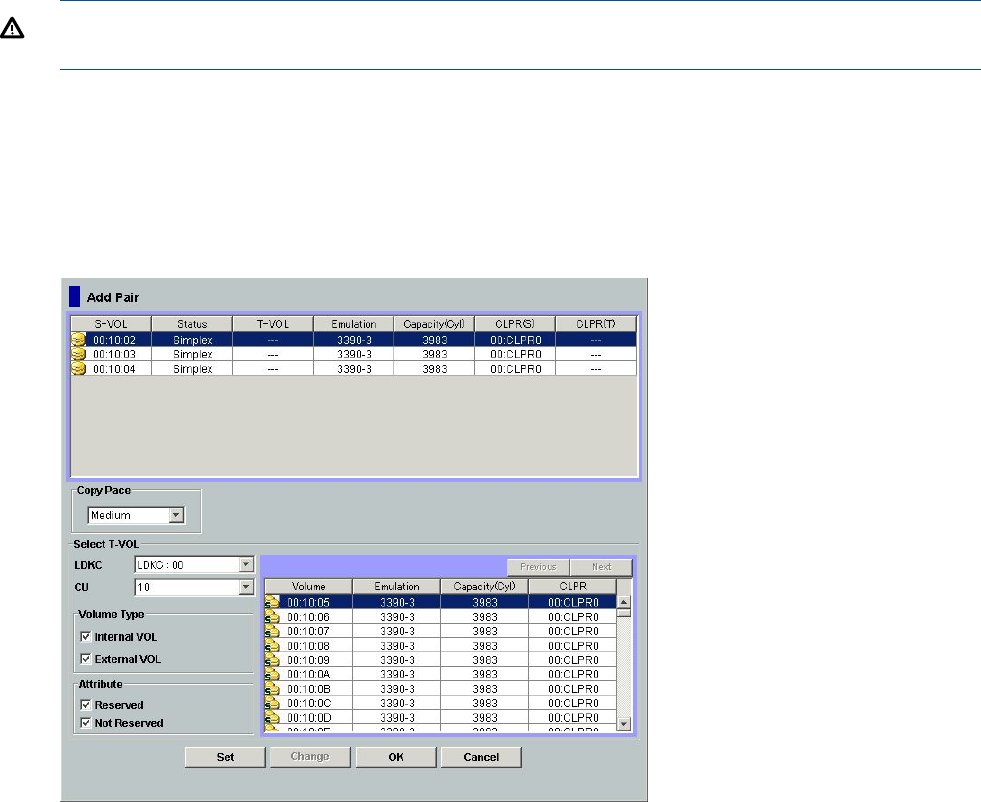Click the icon of volume 00:10:07

click(x=272, y=631)
